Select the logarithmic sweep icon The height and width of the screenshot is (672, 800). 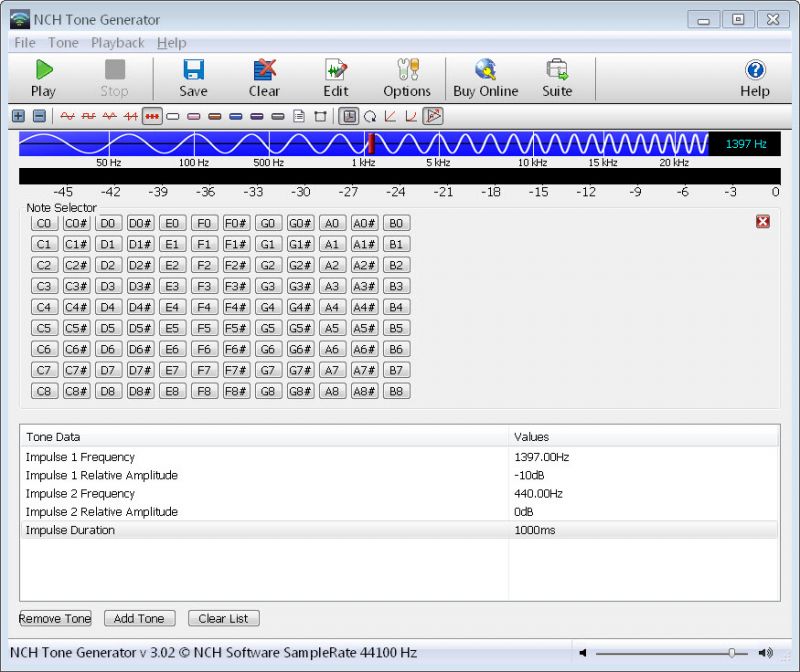tap(411, 116)
